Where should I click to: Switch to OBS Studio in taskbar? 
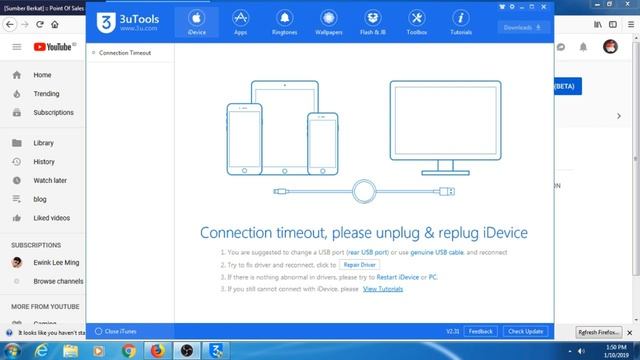187,351
